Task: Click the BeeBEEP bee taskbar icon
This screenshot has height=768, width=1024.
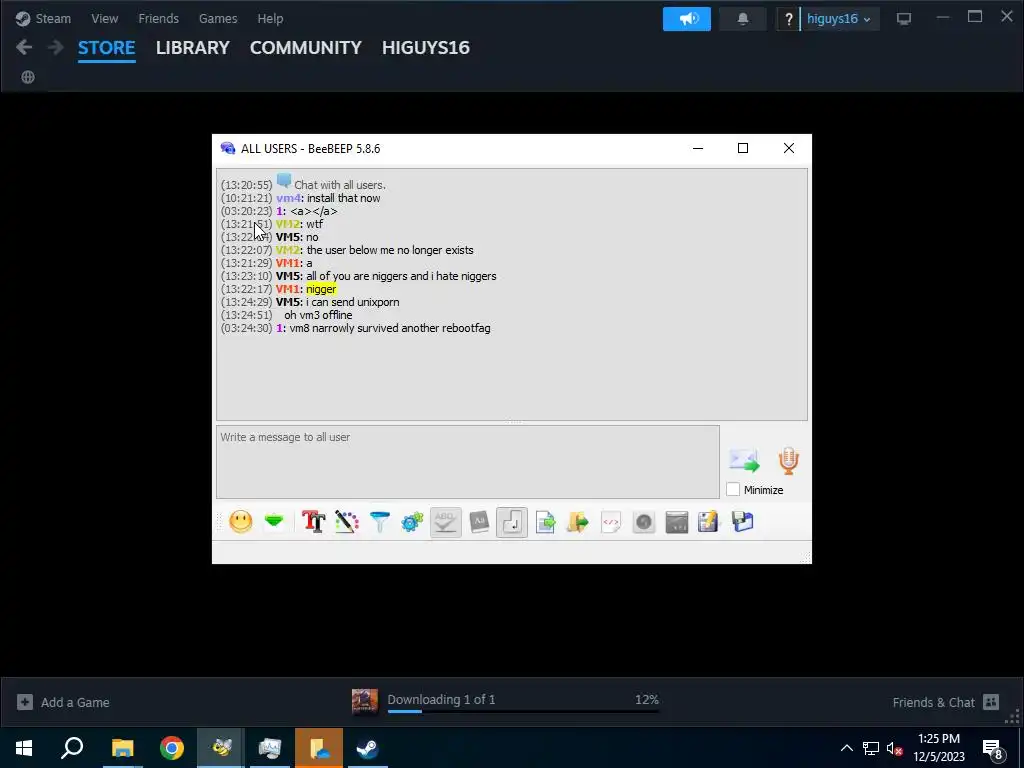Action: pyautogui.click(x=221, y=748)
